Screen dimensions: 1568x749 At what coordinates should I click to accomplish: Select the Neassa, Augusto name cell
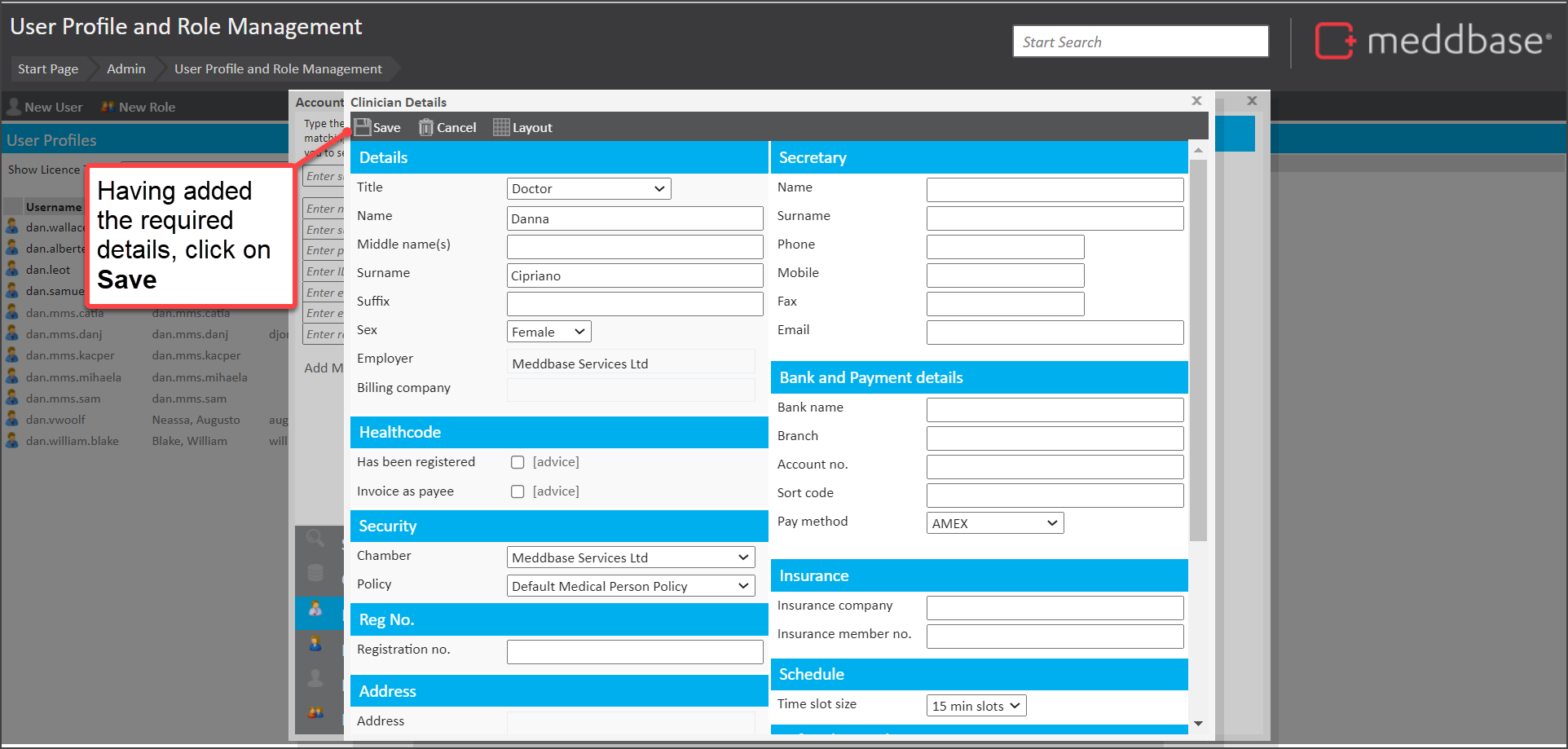[196, 420]
